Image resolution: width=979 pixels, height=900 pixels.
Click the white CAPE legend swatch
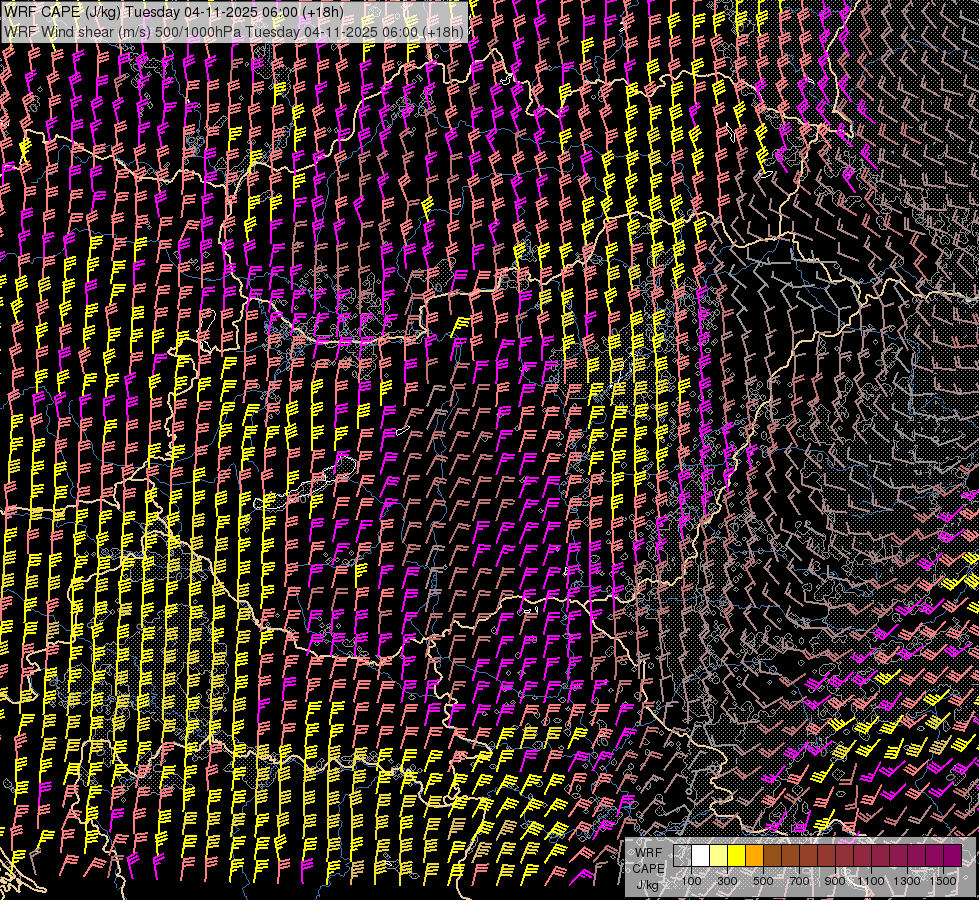[700, 855]
